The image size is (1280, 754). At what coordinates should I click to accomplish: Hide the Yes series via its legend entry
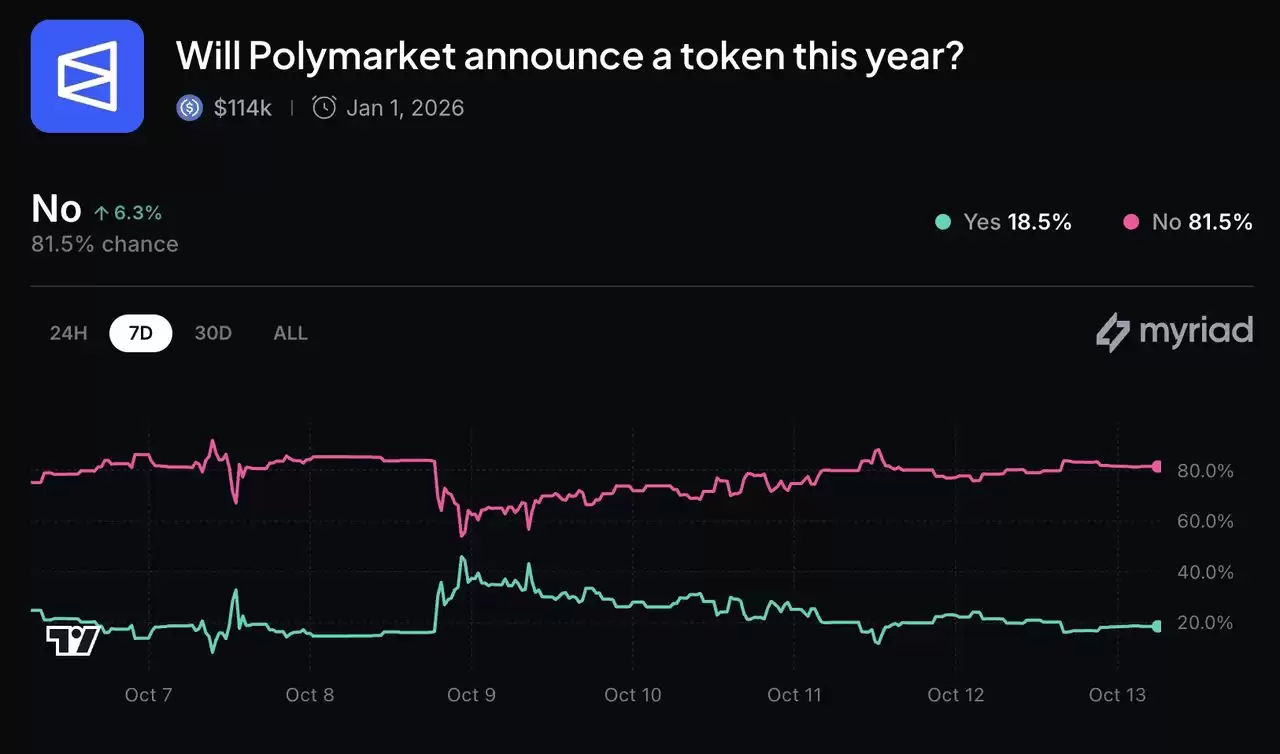pyautogui.click(x=1005, y=222)
